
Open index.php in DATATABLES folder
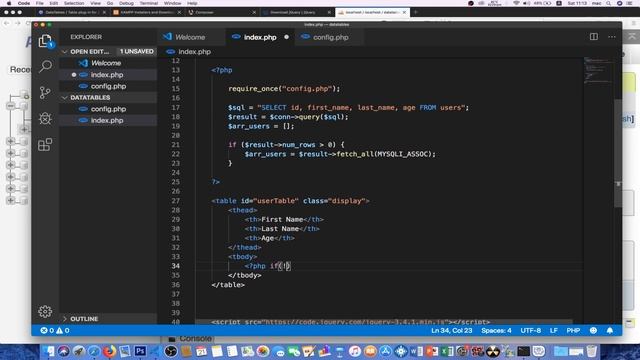pyautogui.click(x=108, y=120)
